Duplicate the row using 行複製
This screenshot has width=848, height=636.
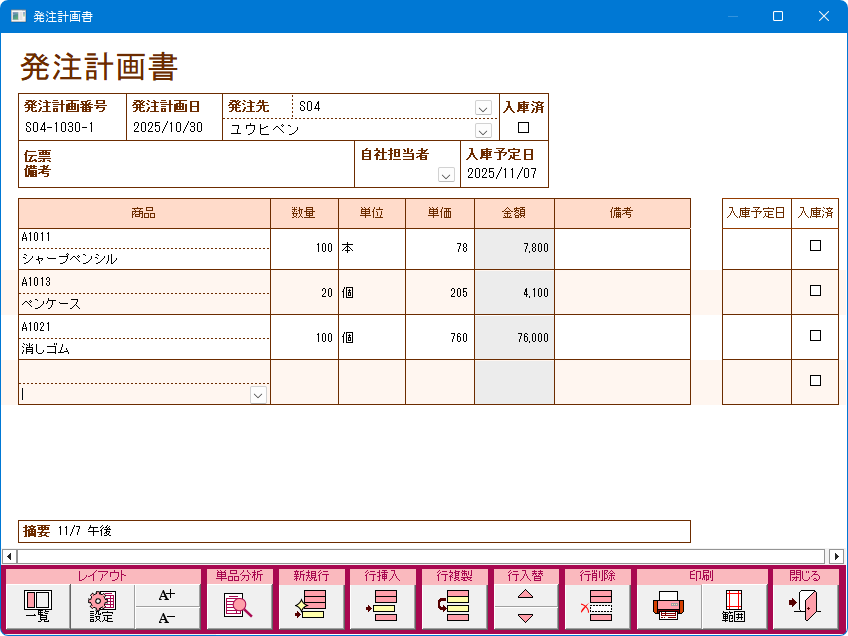click(x=454, y=606)
